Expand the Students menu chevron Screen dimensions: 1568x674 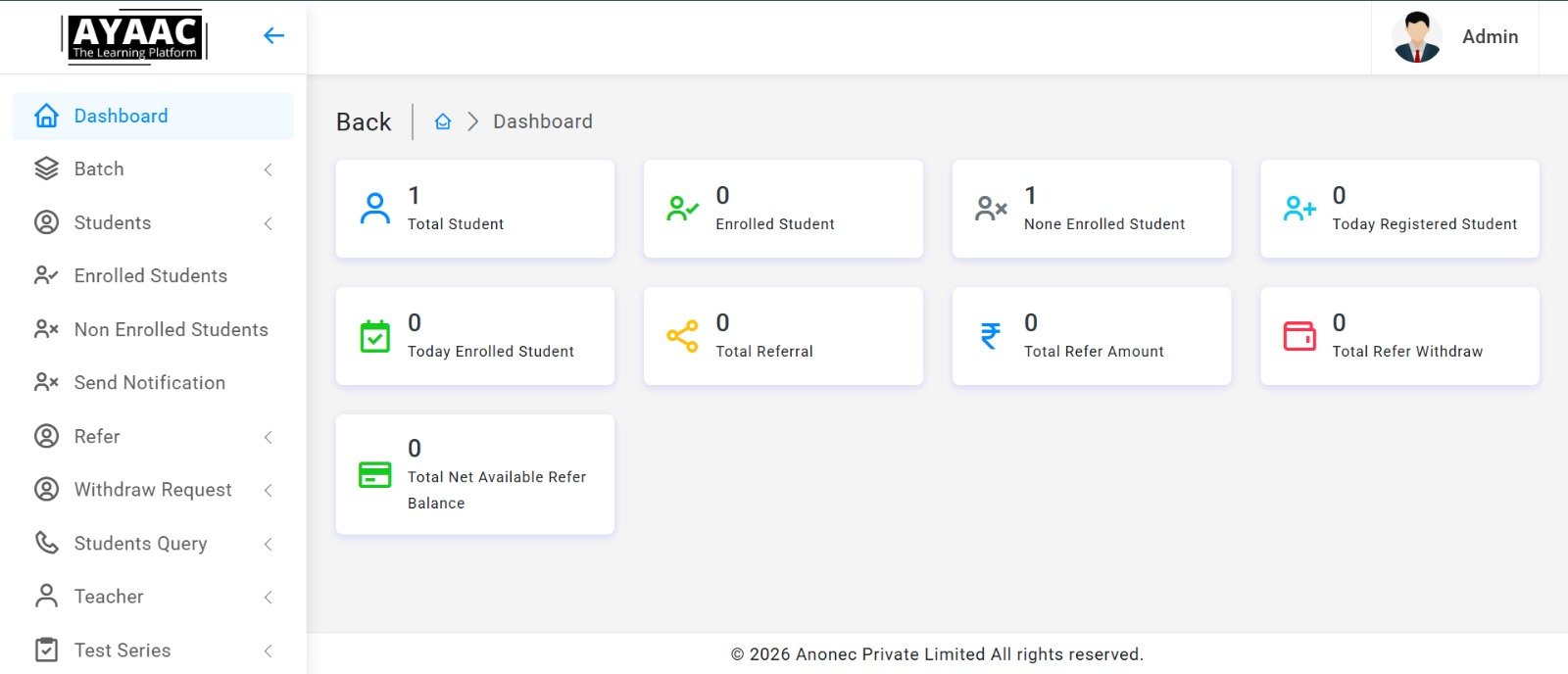click(268, 223)
